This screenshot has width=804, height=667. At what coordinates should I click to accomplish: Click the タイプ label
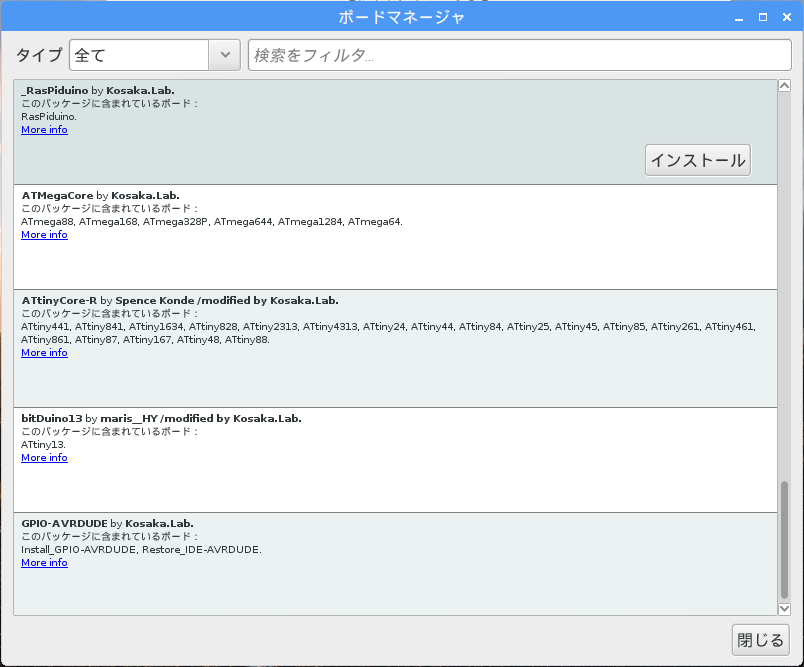(x=39, y=55)
